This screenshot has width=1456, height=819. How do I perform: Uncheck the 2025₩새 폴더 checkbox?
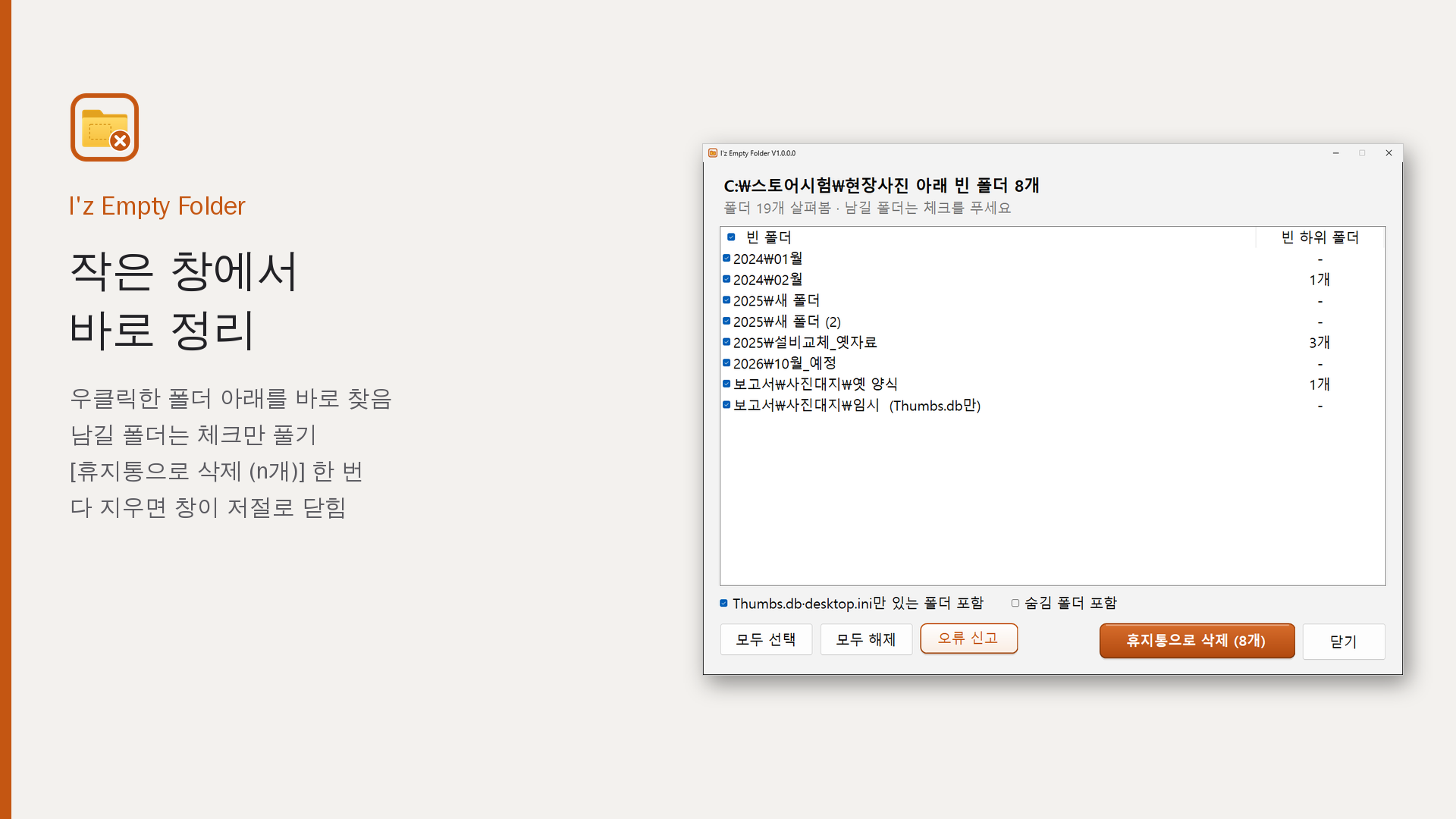[x=726, y=300]
